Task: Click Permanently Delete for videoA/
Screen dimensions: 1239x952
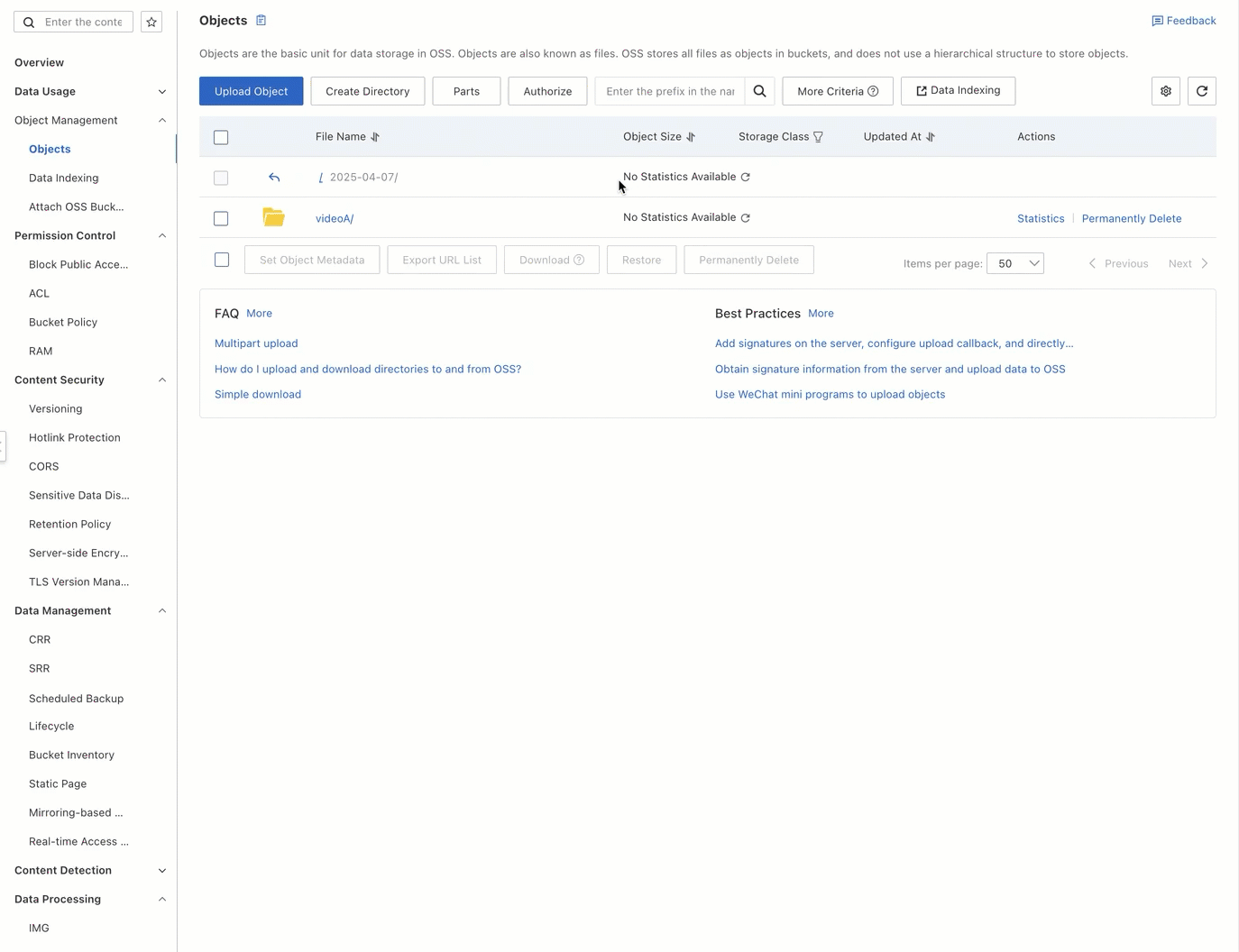Action: pyautogui.click(x=1132, y=218)
